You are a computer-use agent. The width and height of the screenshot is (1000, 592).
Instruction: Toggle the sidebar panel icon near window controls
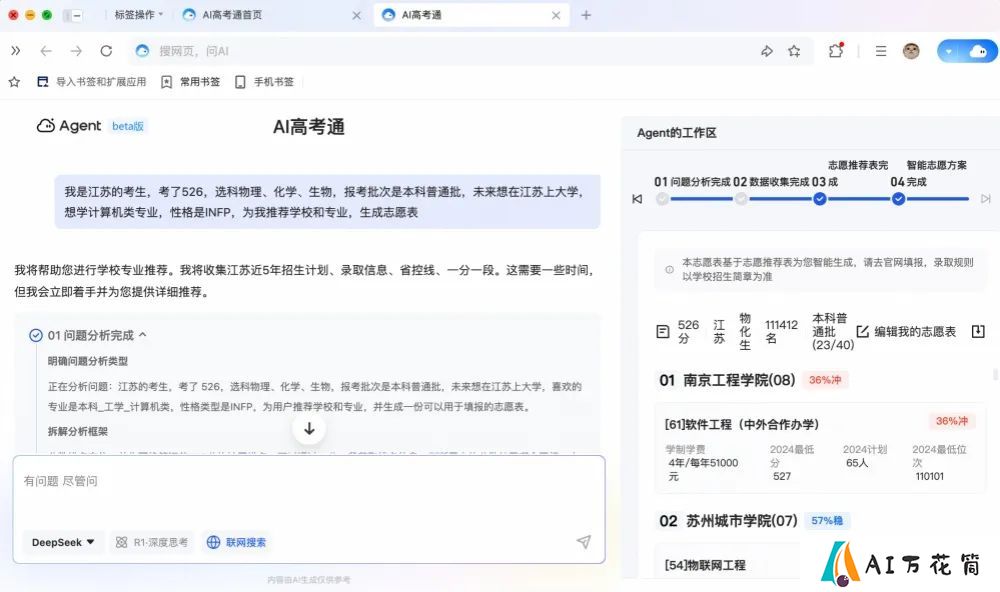pyautogui.click(x=74, y=15)
